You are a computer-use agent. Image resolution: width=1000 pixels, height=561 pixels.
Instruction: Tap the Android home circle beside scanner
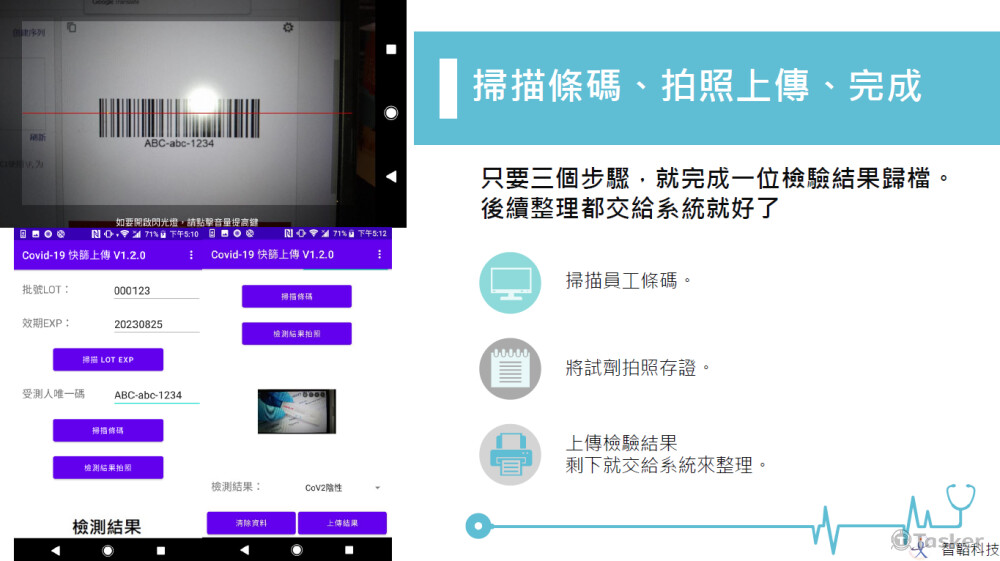pyautogui.click(x=391, y=113)
